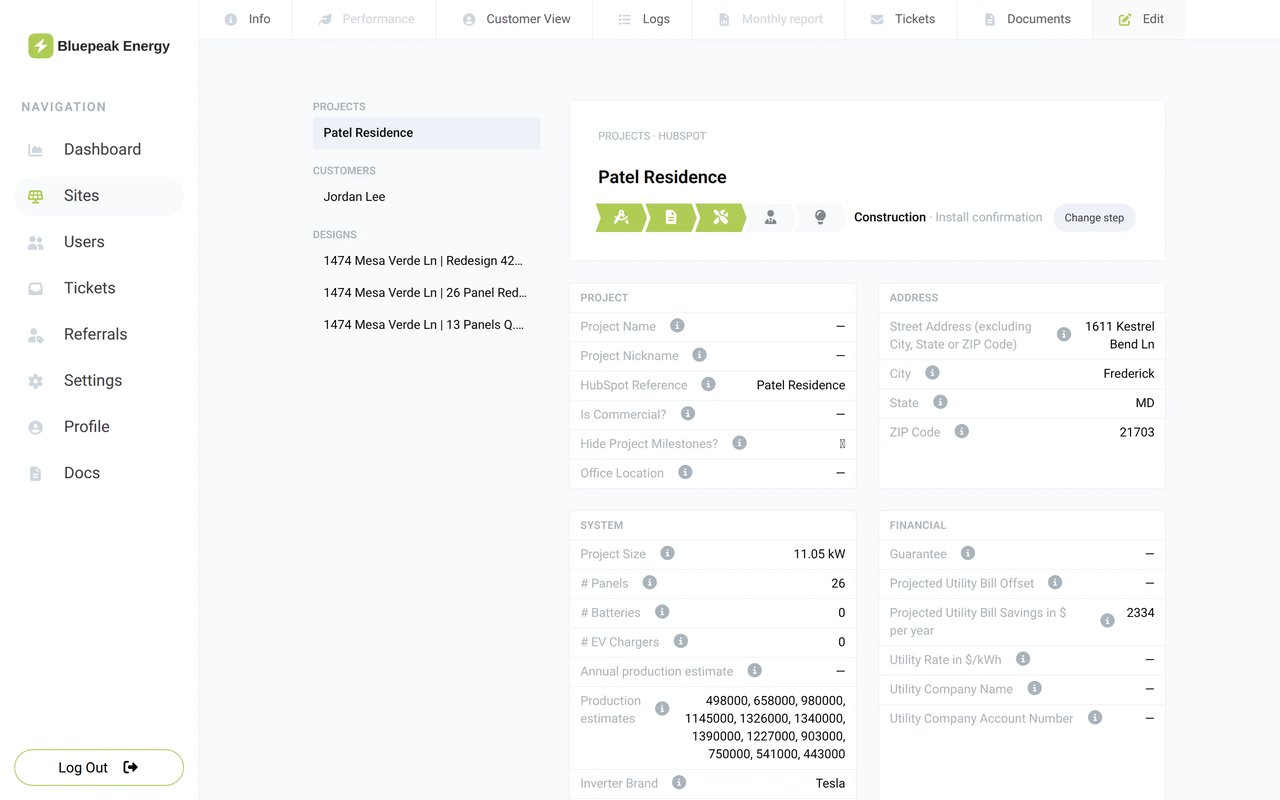1280x800 pixels.
Task: Click the person step icon in progress bar
Action: coord(770,217)
